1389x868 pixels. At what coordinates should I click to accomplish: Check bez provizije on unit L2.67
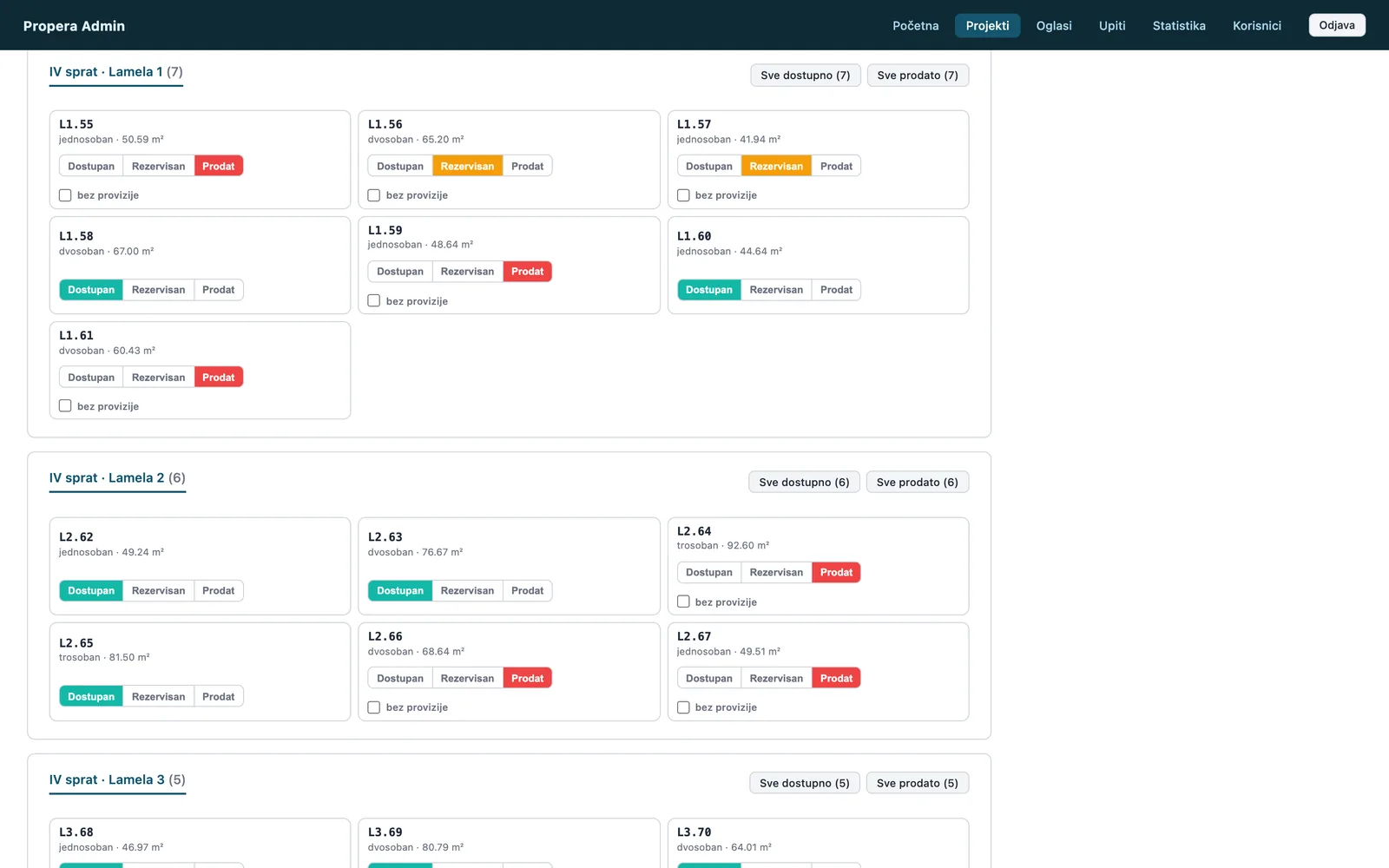tap(683, 707)
